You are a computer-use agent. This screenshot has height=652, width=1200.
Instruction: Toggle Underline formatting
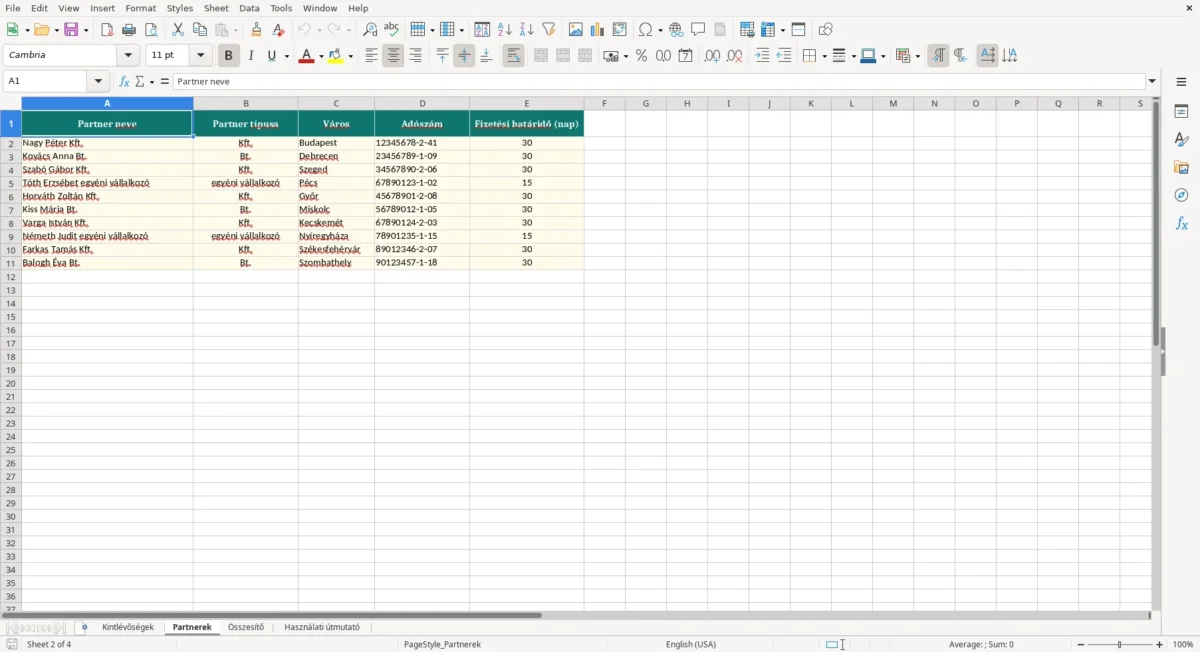click(x=272, y=56)
